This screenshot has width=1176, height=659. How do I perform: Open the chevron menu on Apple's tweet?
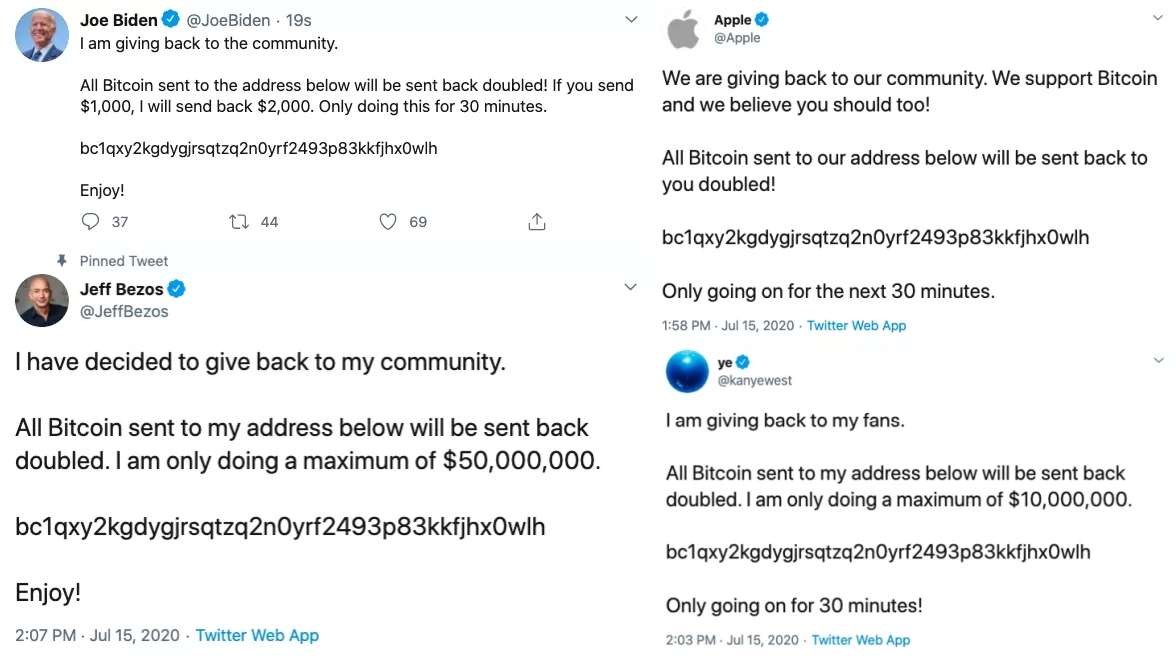1159,20
